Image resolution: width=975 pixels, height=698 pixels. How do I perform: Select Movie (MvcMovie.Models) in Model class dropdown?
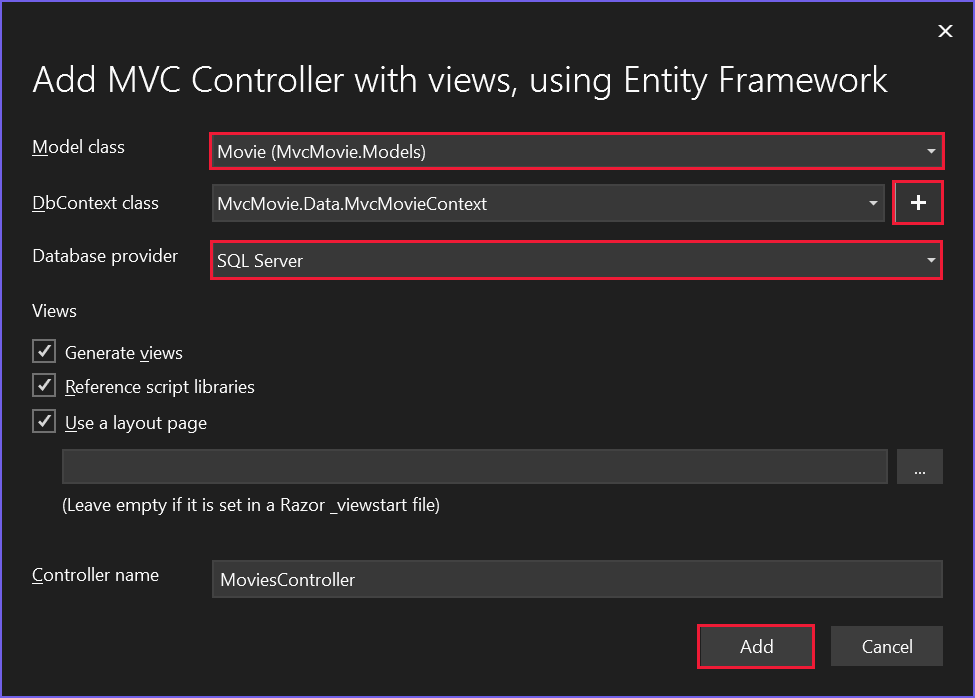560,151
